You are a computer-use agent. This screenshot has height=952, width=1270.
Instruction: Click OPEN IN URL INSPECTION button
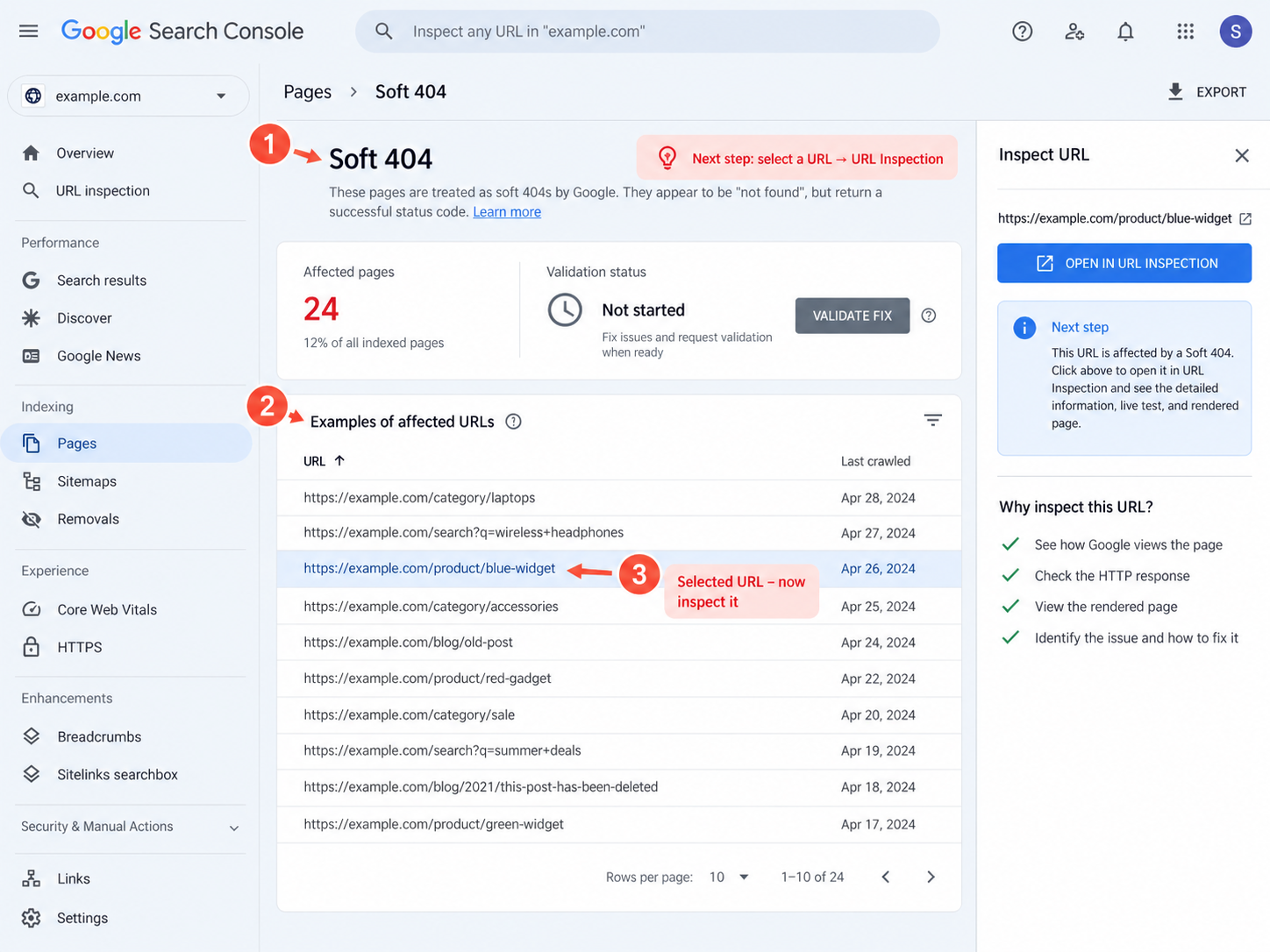coord(1124,264)
